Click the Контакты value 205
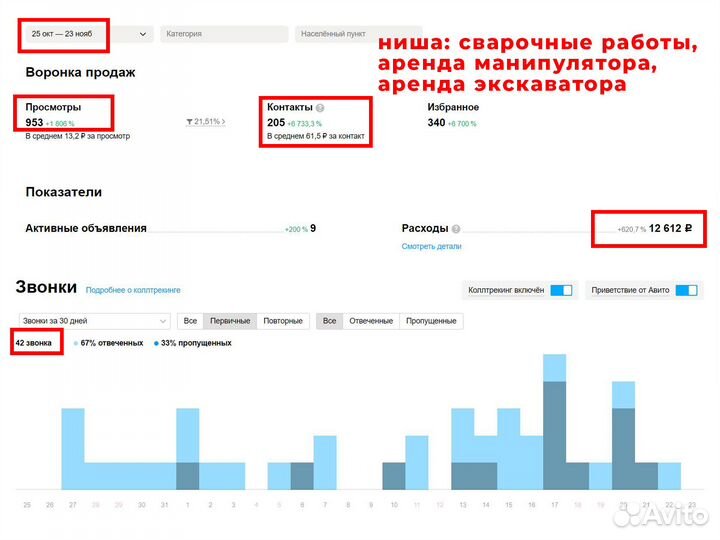The width and height of the screenshot is (720, 540). coord(276,123)
